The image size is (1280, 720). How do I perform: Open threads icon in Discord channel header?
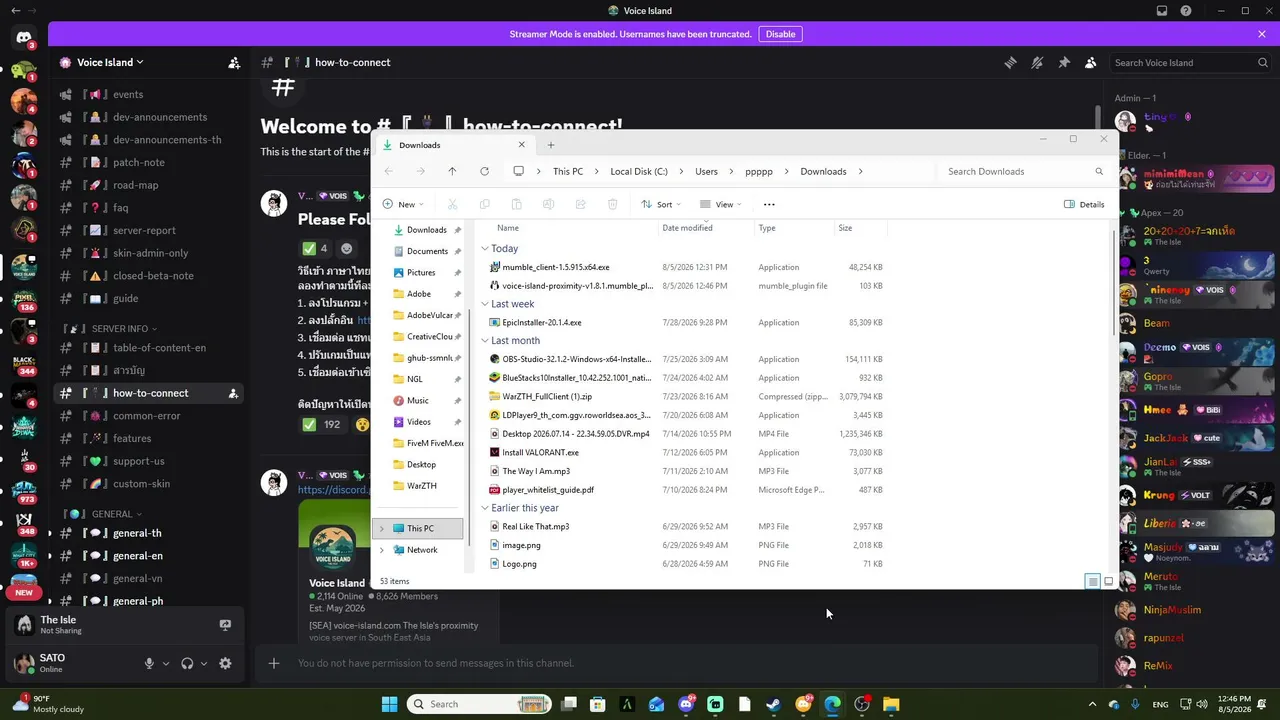[x=1010, y=62]
